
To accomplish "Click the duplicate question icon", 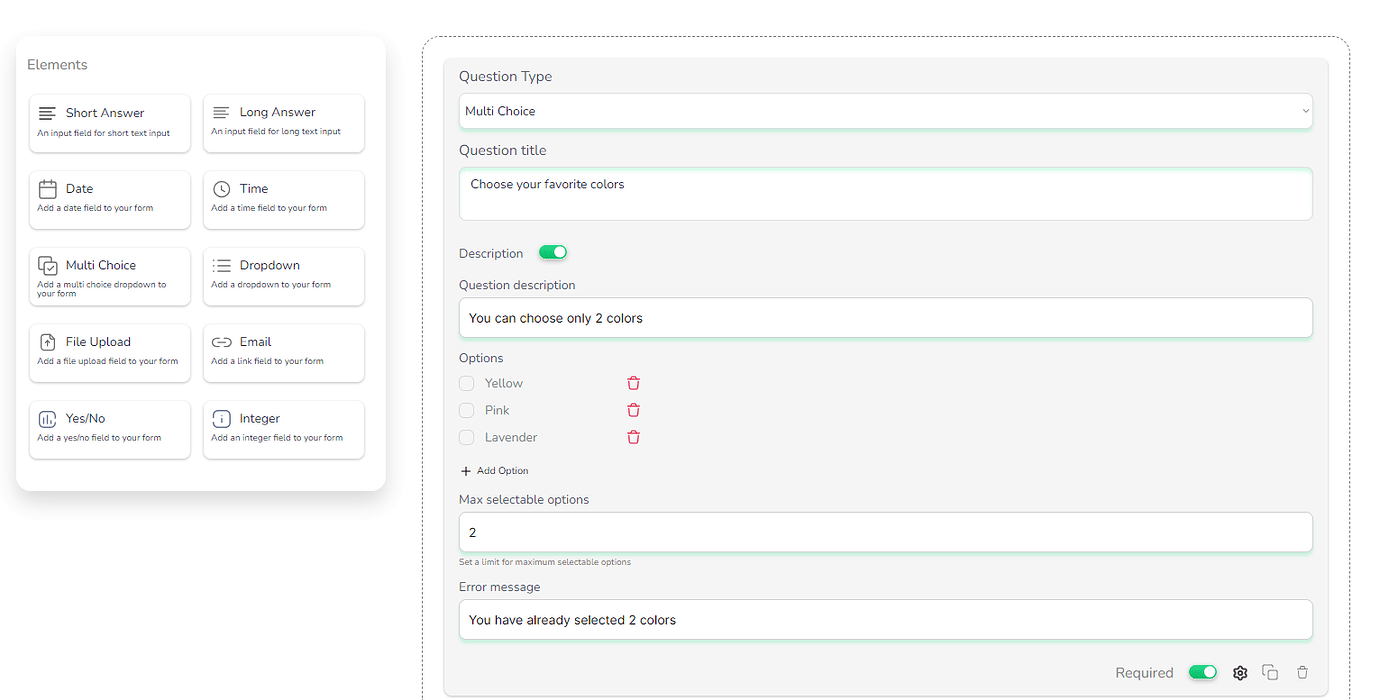I will pyautogui.click(x=1270, y=673).
